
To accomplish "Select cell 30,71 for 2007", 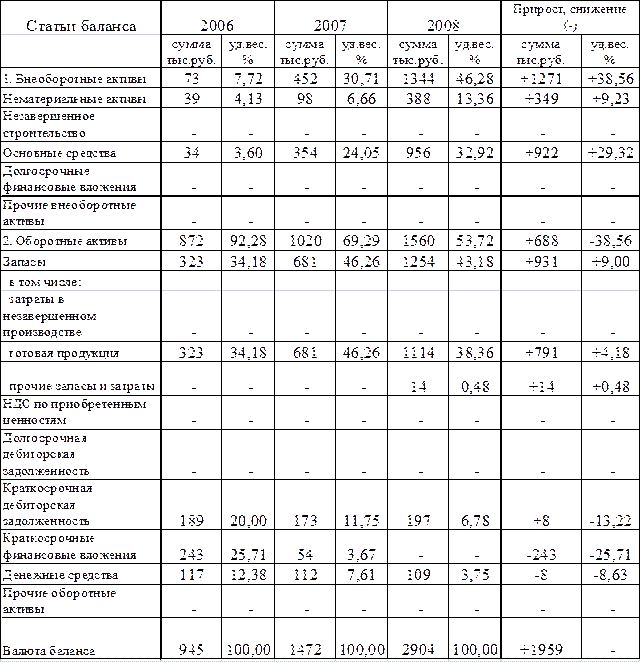I will point(362,78).
